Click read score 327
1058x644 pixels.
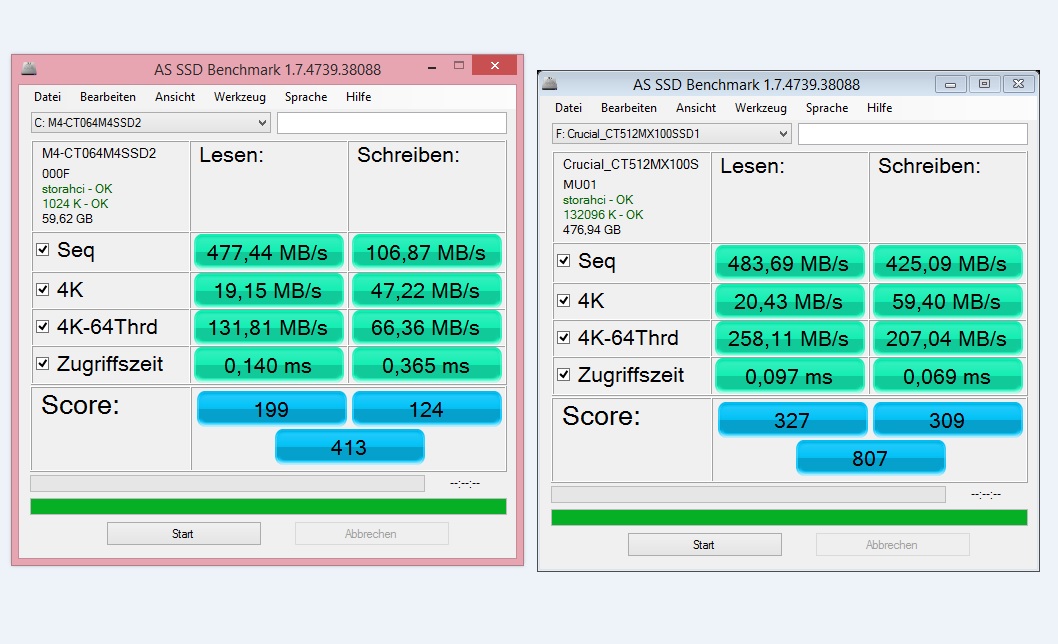coord(792,419)
